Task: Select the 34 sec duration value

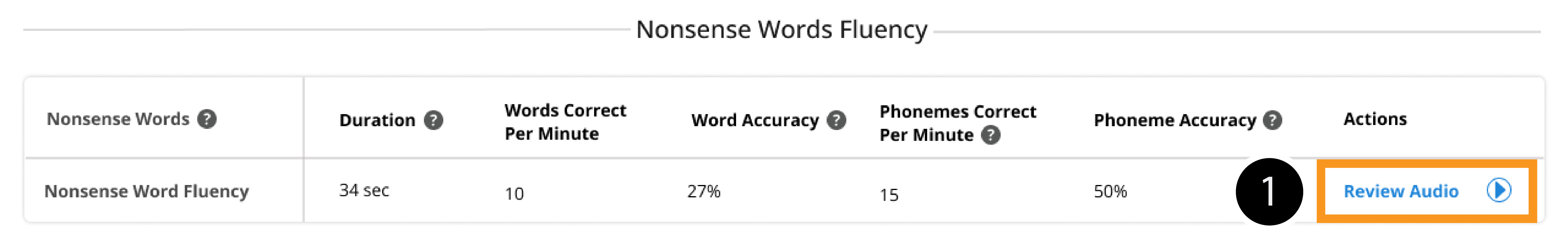Action: click(364, 190)
